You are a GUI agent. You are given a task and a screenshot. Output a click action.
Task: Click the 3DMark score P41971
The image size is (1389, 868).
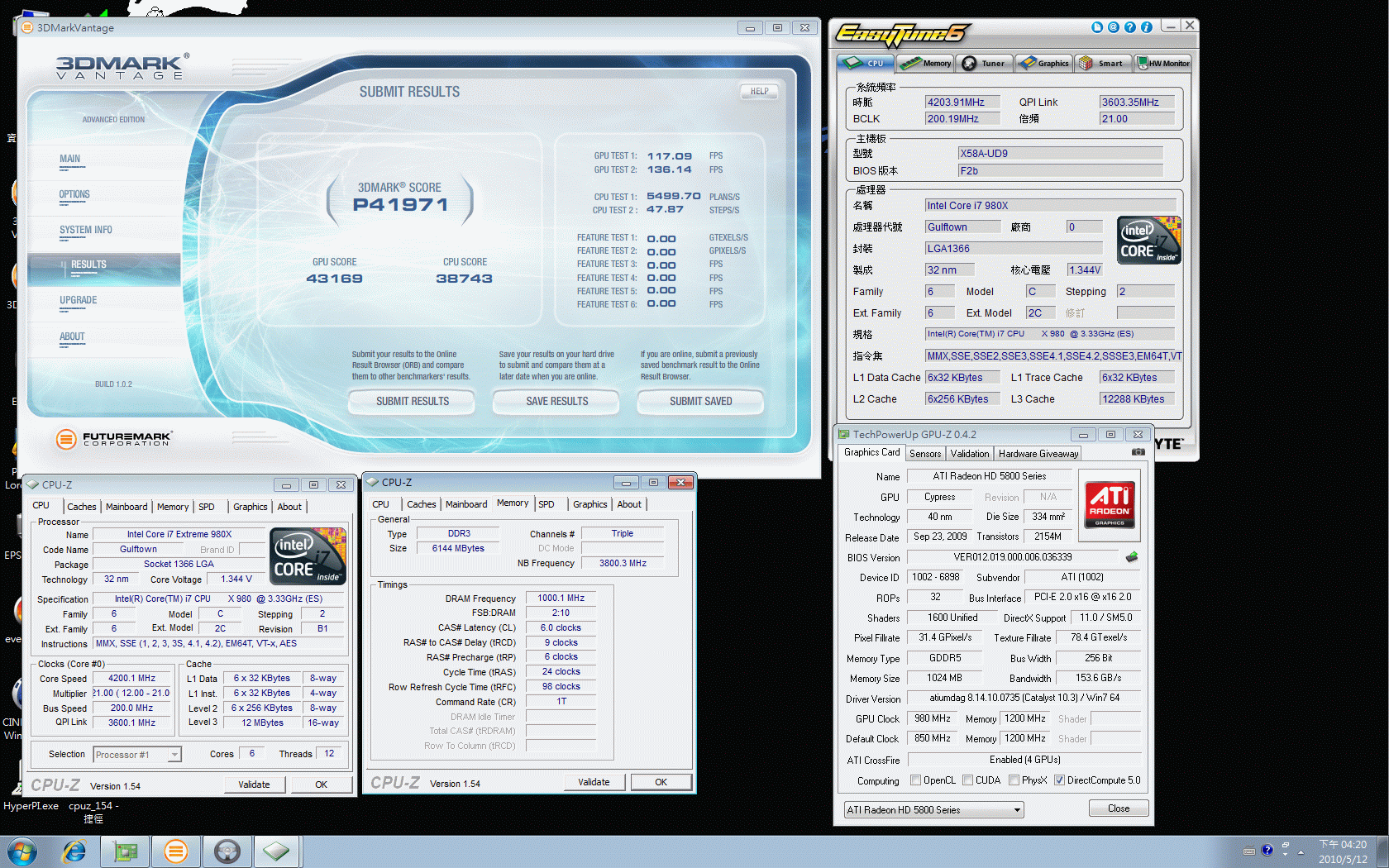click(401, 204)
